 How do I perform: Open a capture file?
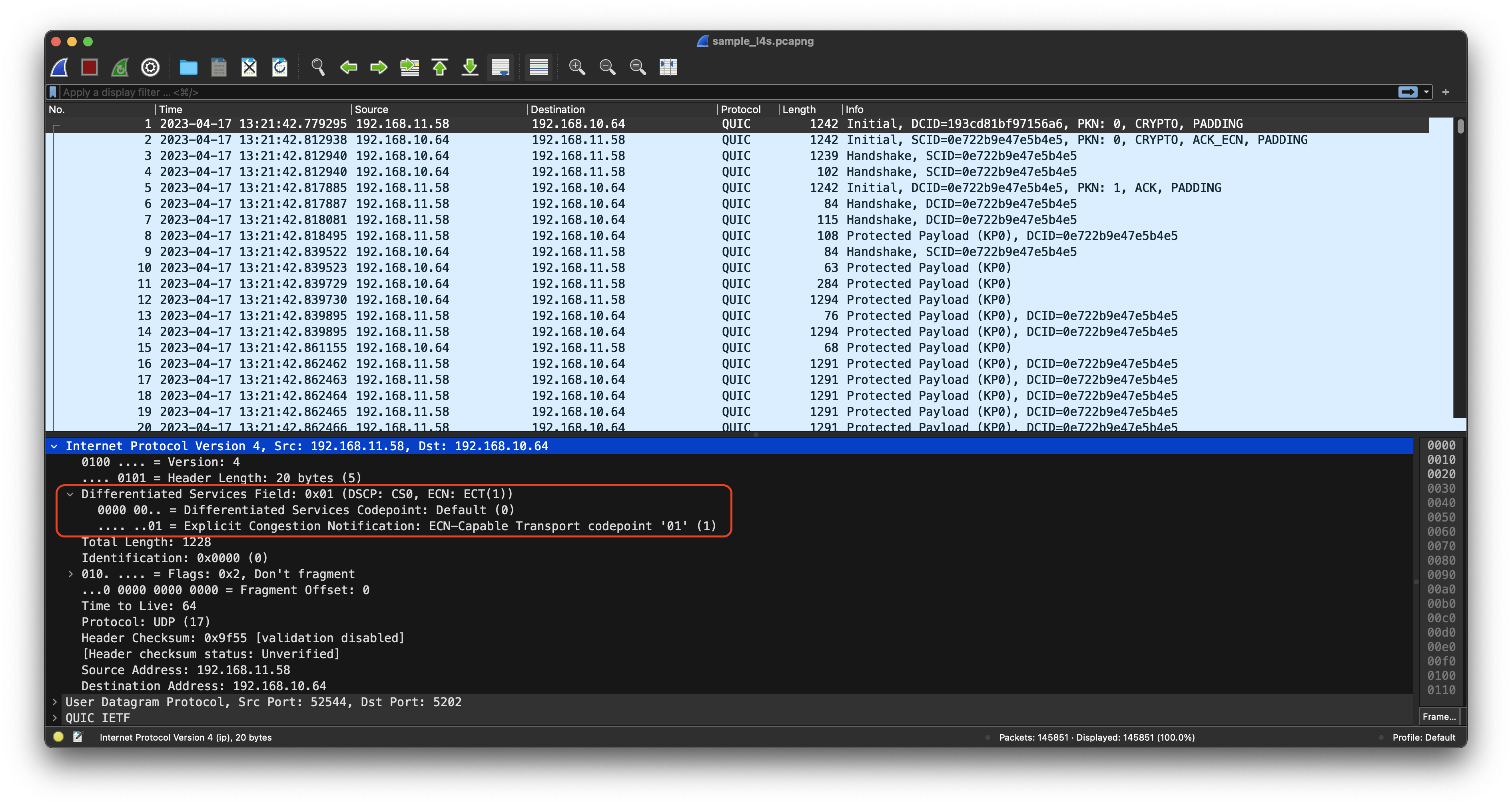188,67
